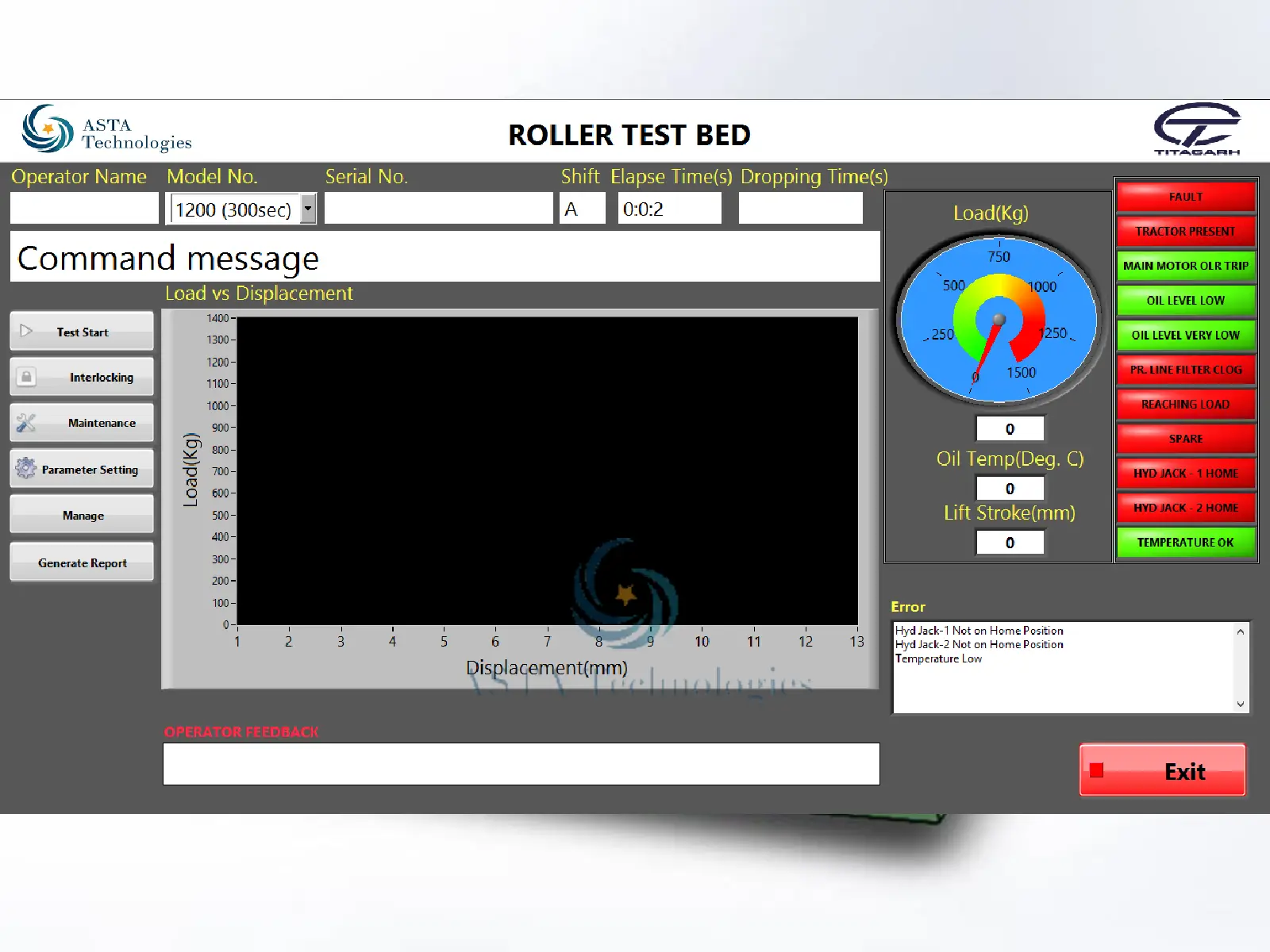Click the HYD JACK - 1 HOME indicator
Screen dimensions: 1270x952
pos(1185,474)
